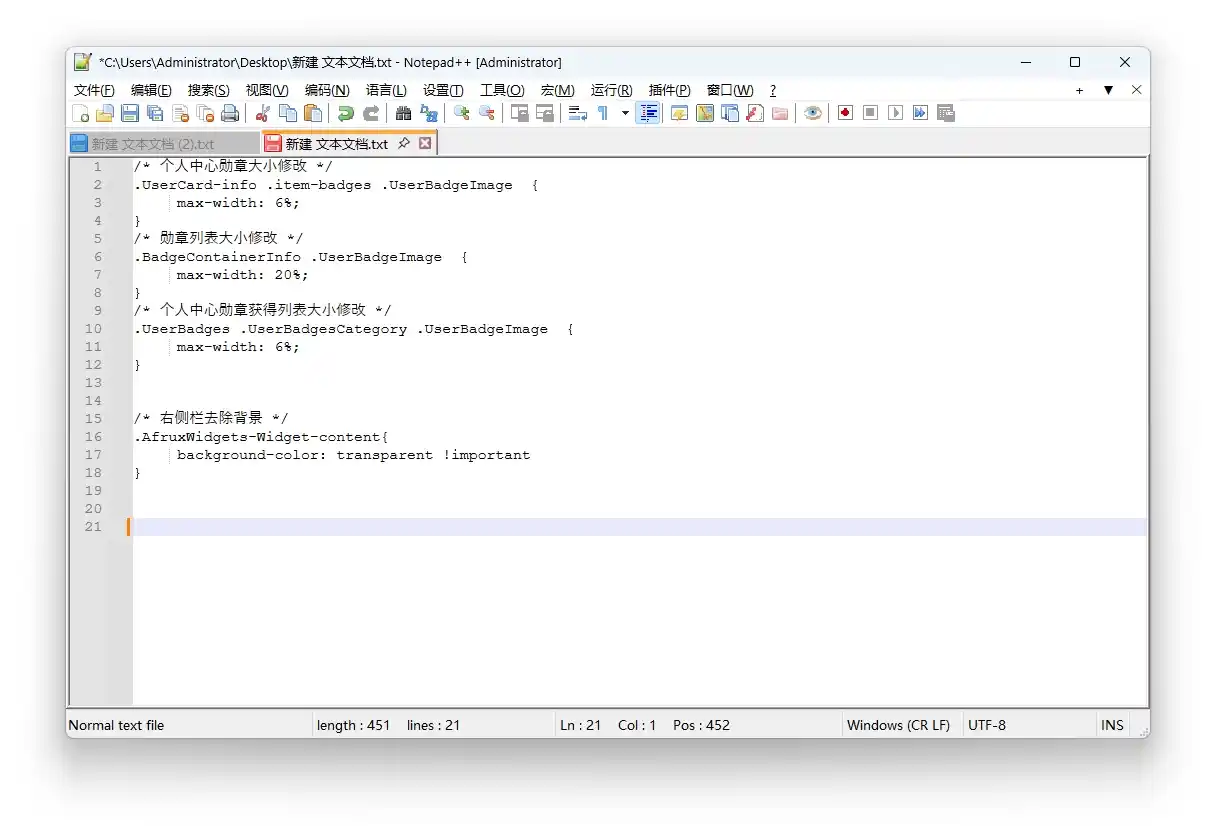This screenshot has height=826, width=1219.
Task: Click the Save file toolbar icon
Action: (130, 113)
